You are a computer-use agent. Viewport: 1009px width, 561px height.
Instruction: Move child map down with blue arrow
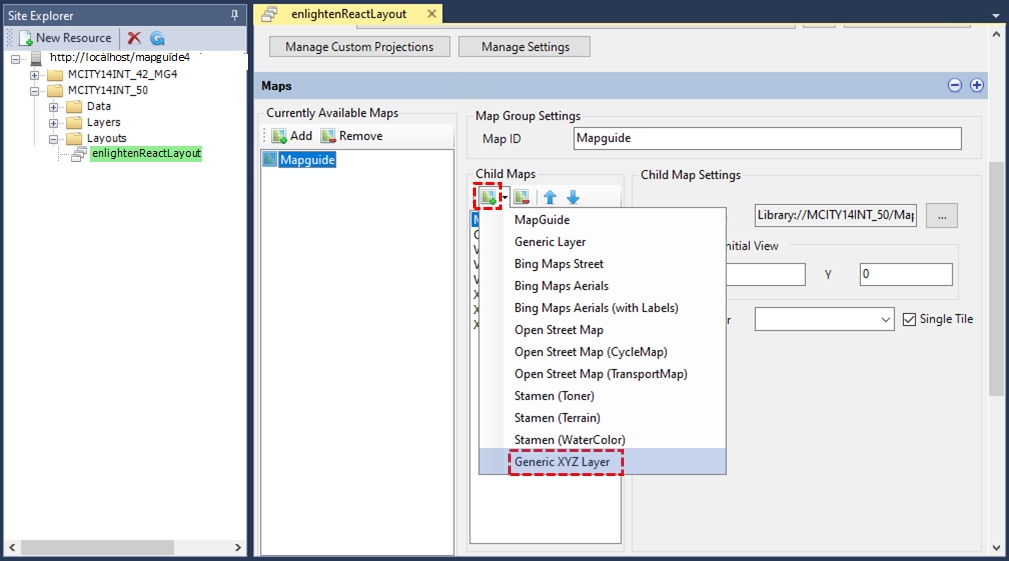[573, 197]
